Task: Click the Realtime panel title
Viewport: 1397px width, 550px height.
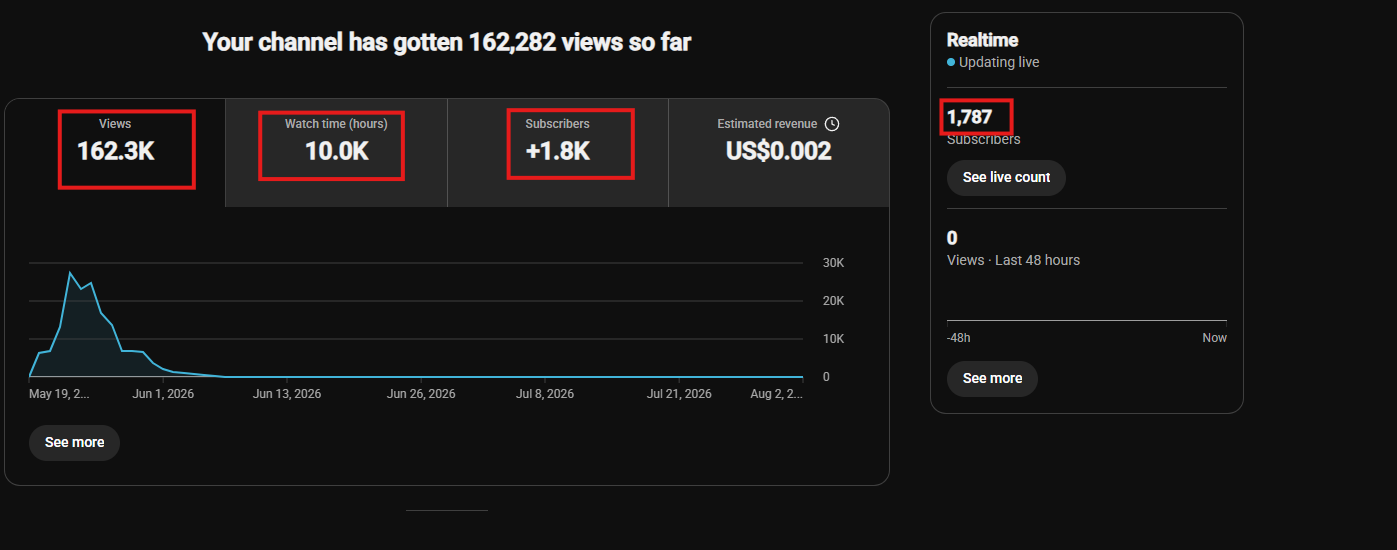Action: (x=982, y=40)
